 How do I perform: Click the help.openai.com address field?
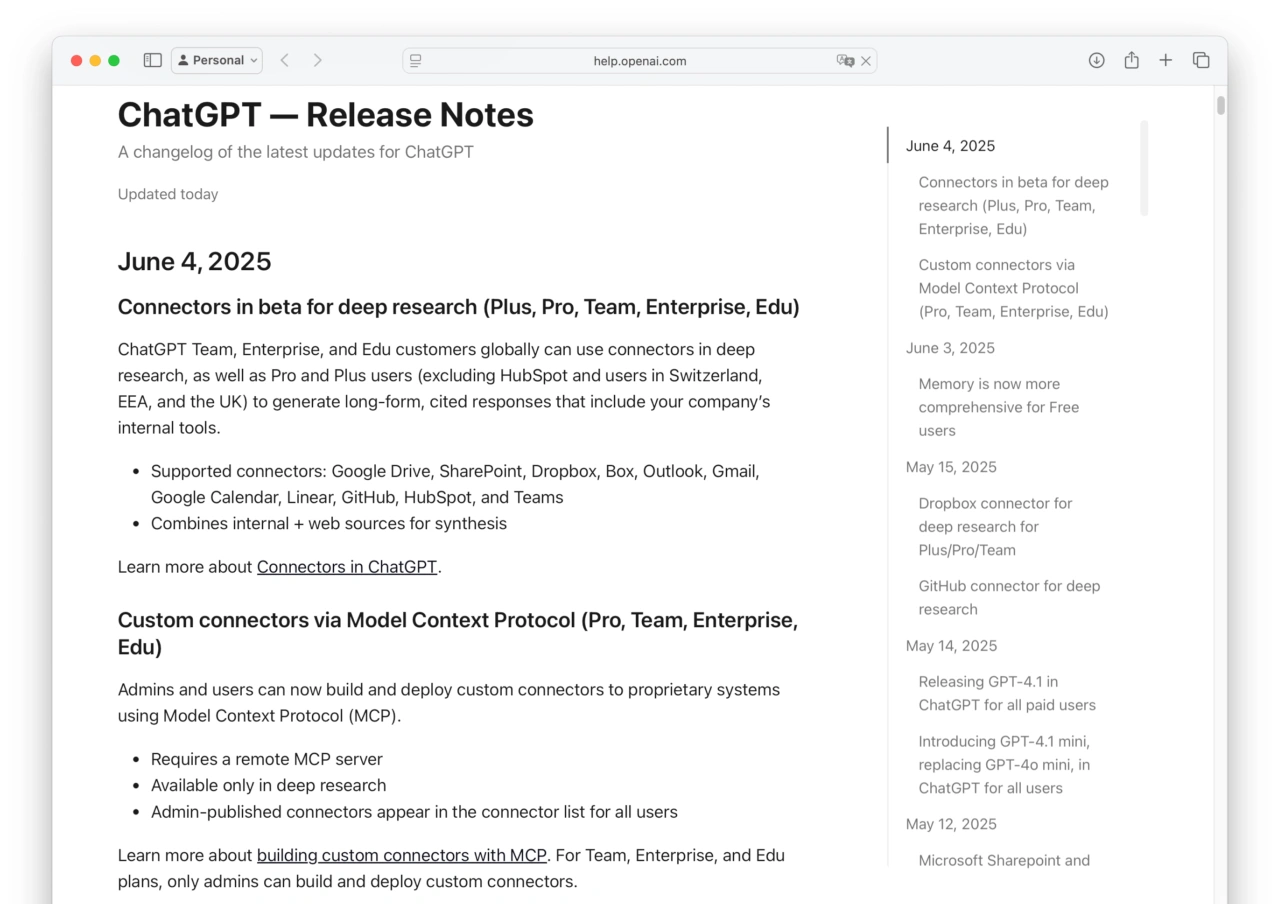(639, 61)
